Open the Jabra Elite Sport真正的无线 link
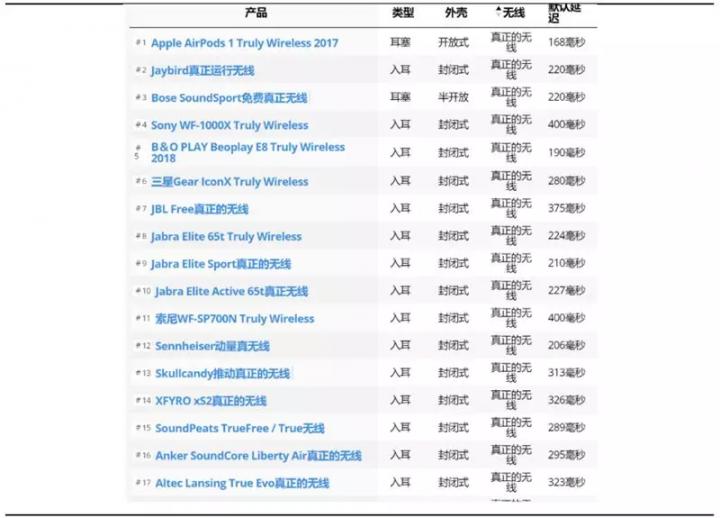The height and width of the screenshot is (518, 720). pos(221,264)
